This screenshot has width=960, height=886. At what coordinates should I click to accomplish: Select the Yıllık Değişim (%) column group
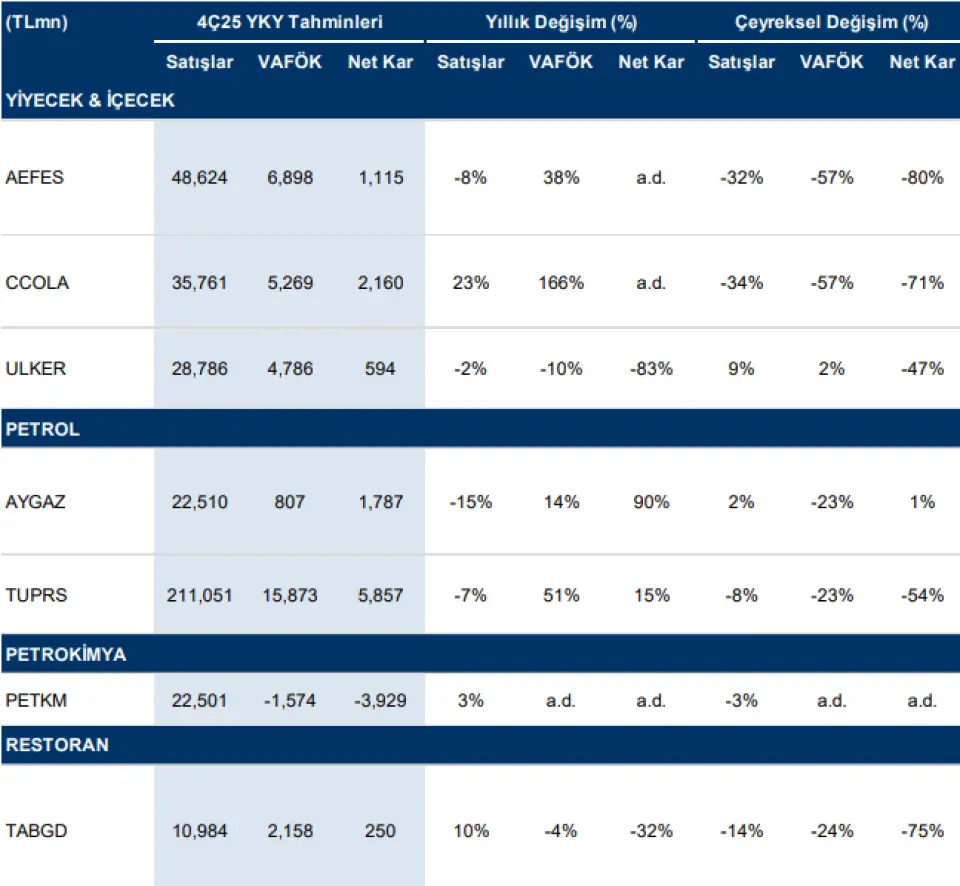(x=561, y=22)
